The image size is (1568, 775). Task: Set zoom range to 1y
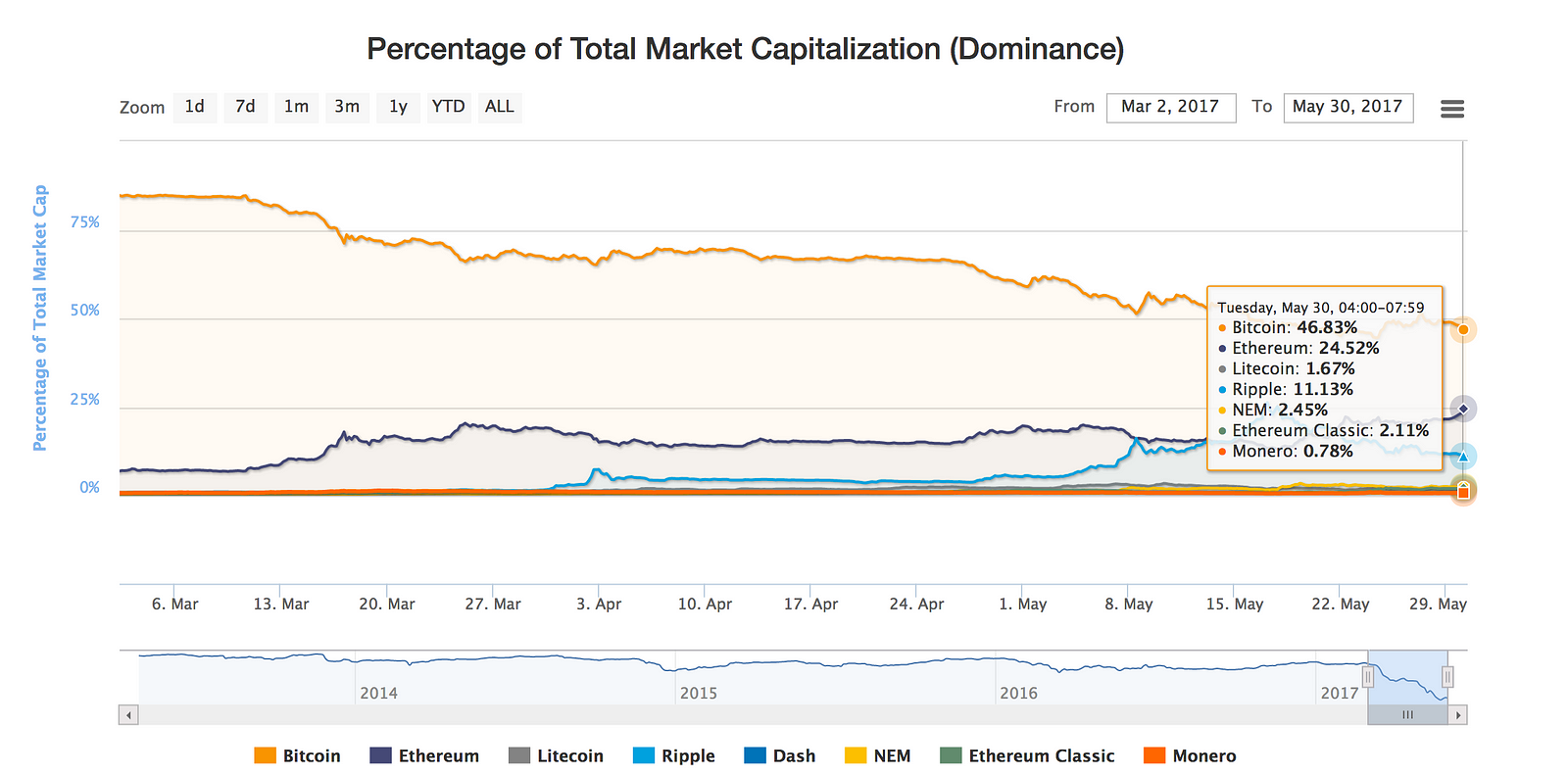click(398, 107)
